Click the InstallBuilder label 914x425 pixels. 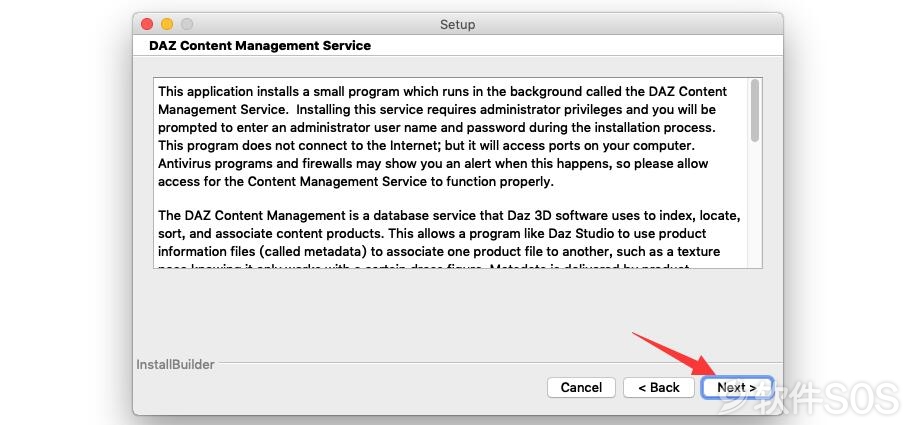175,364
